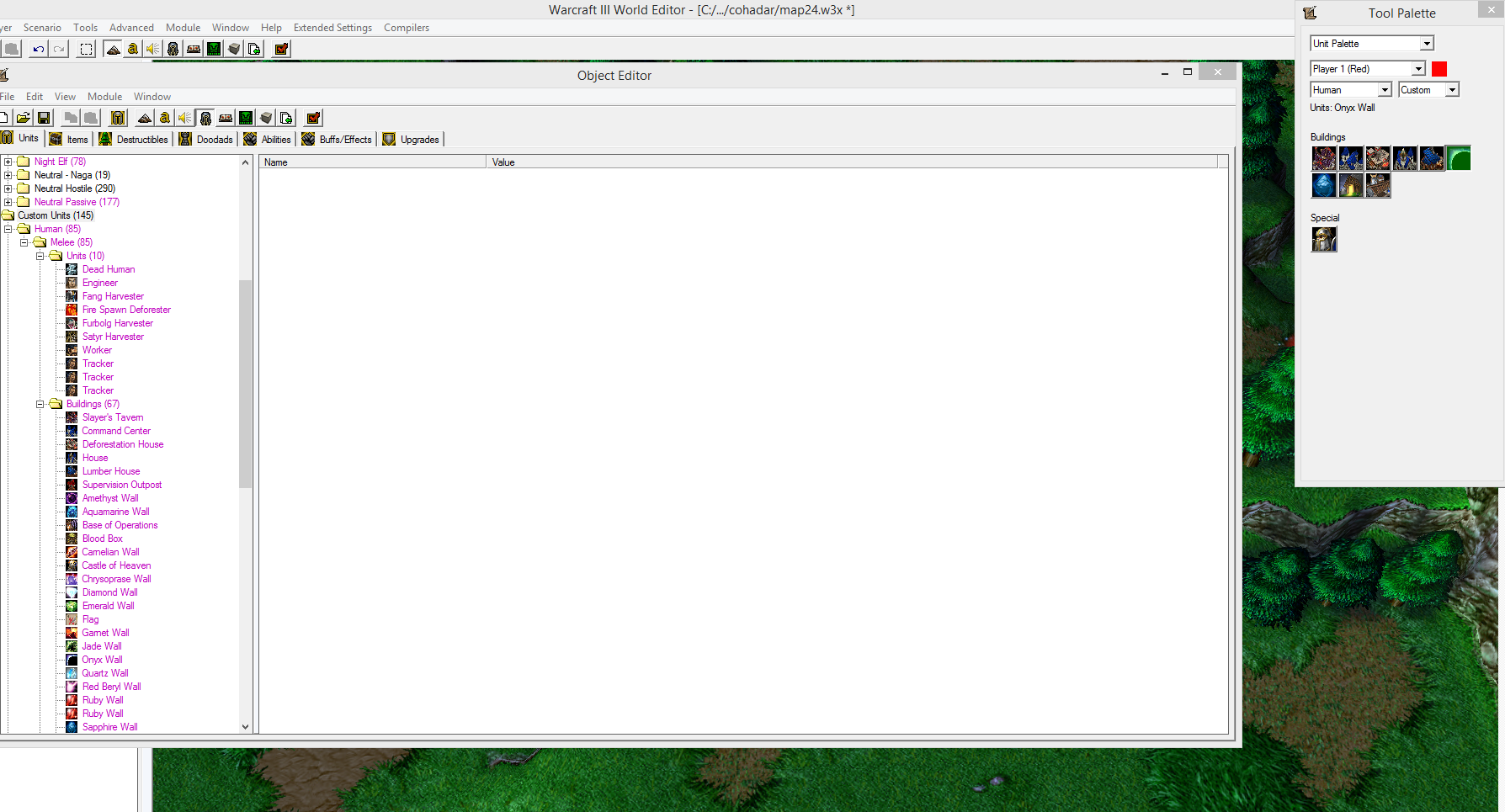This screenshot has height=812, width=1505.
Task: Open the Unit Palette dropdown
Action: click(1372, 44)
